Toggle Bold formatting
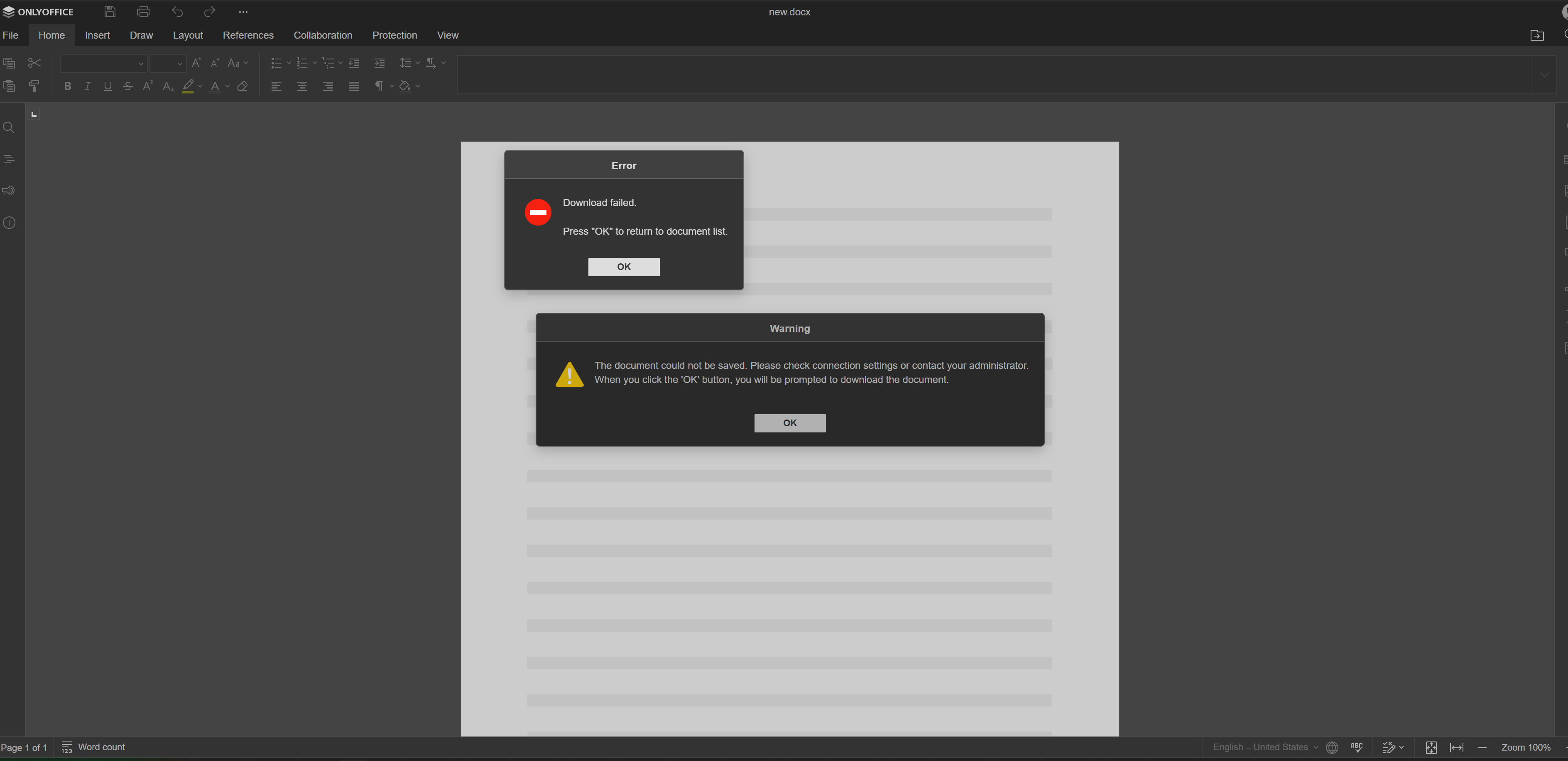Image resolution: width=1568 pixels, height=761 pixels. tap(68, 86)
